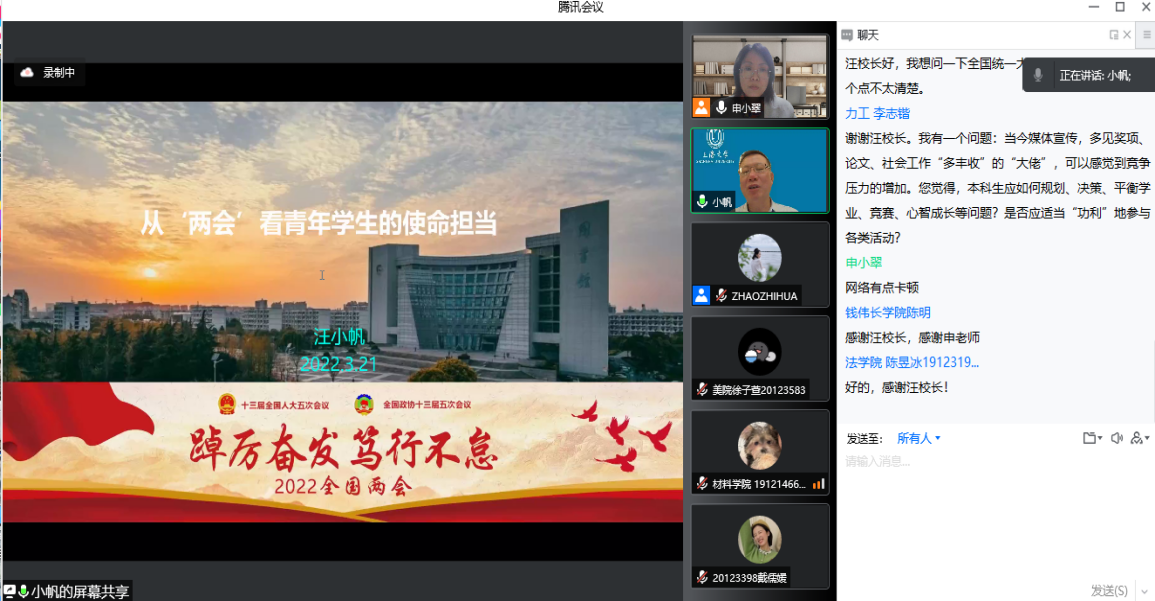Click muted mic icon for 美院徐子萱
Viewport: 1155px width, 601px height.
point(702,390)
